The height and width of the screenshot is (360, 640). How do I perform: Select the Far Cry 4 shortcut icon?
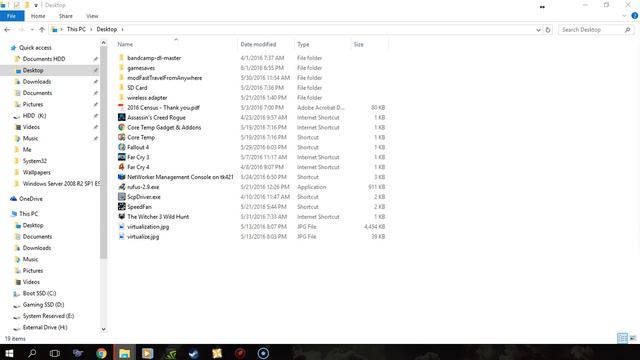pos(121,167)
